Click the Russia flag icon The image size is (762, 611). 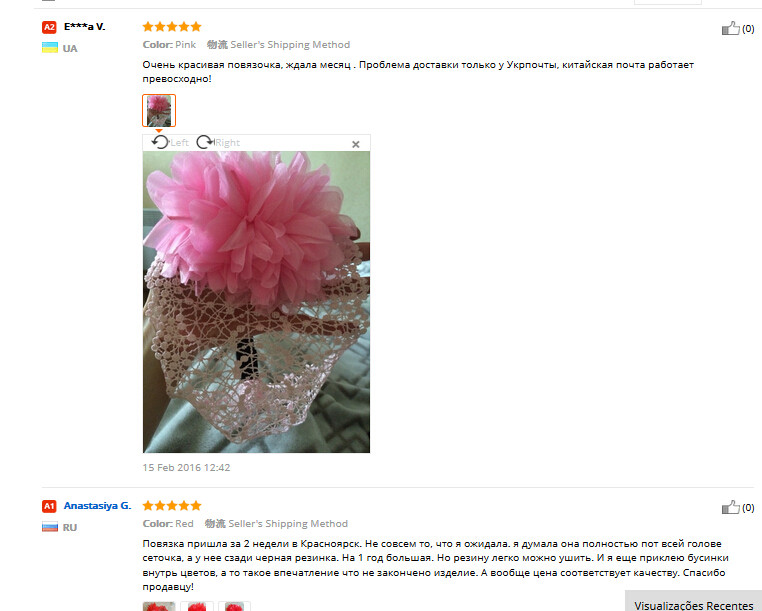50,527
